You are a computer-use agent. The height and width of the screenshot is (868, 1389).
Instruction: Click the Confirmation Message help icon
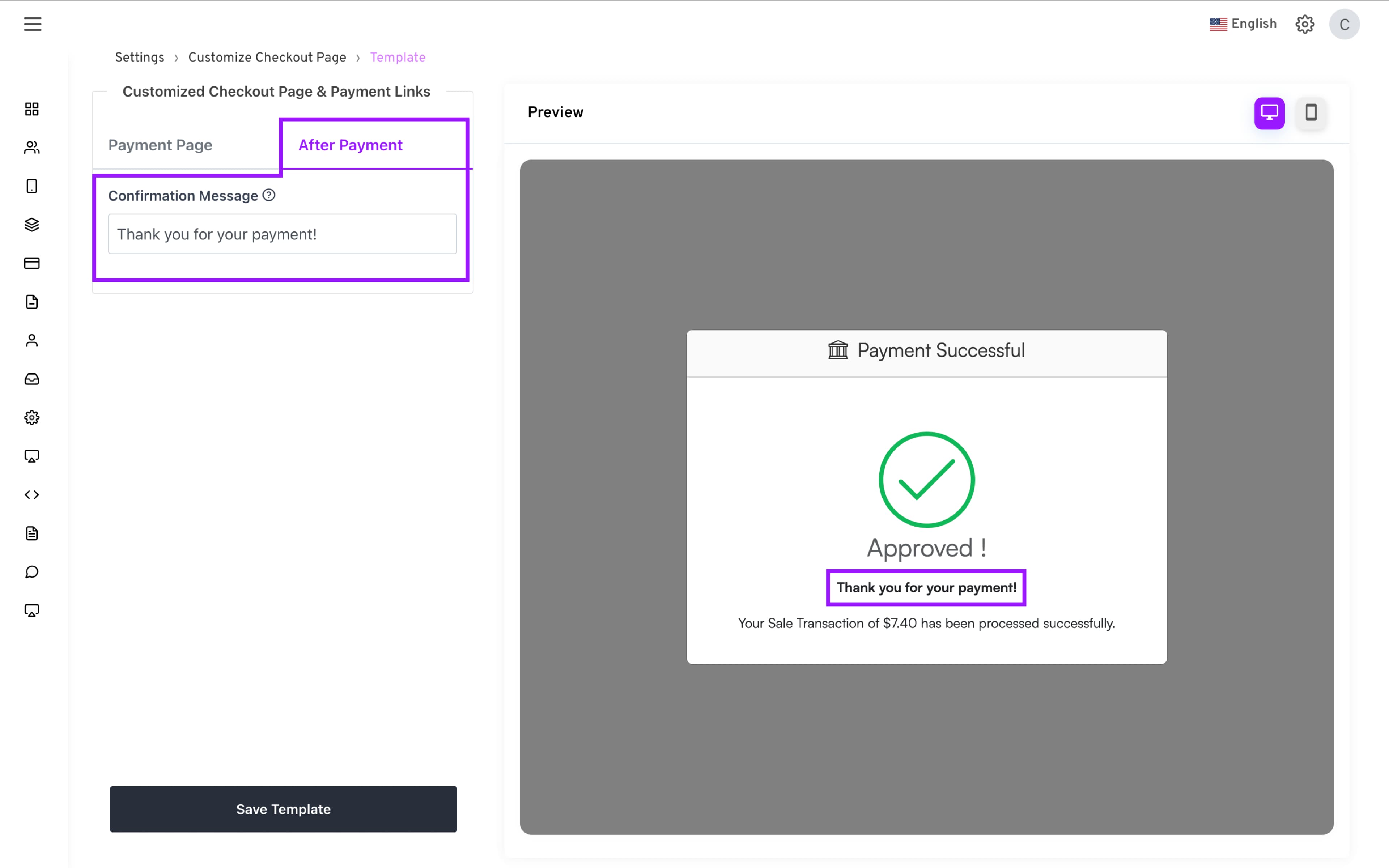pyautogui.click(x=269, y=195)
